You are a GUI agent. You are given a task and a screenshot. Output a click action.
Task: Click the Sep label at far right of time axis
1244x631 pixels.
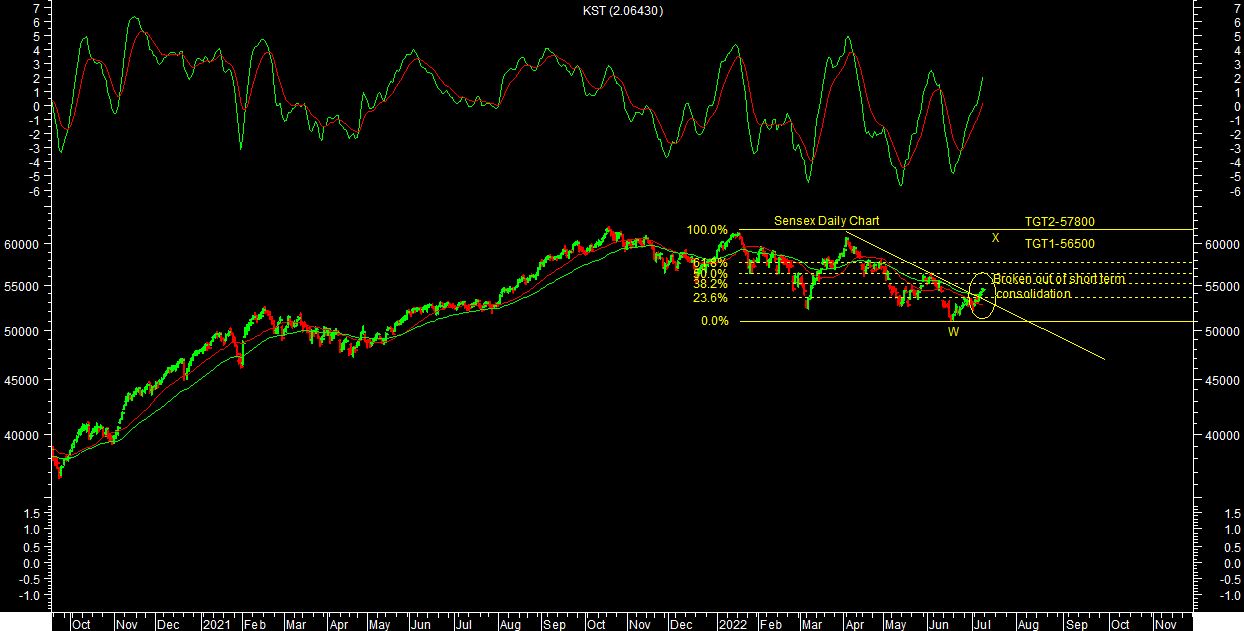click(x=1076, y=624)
